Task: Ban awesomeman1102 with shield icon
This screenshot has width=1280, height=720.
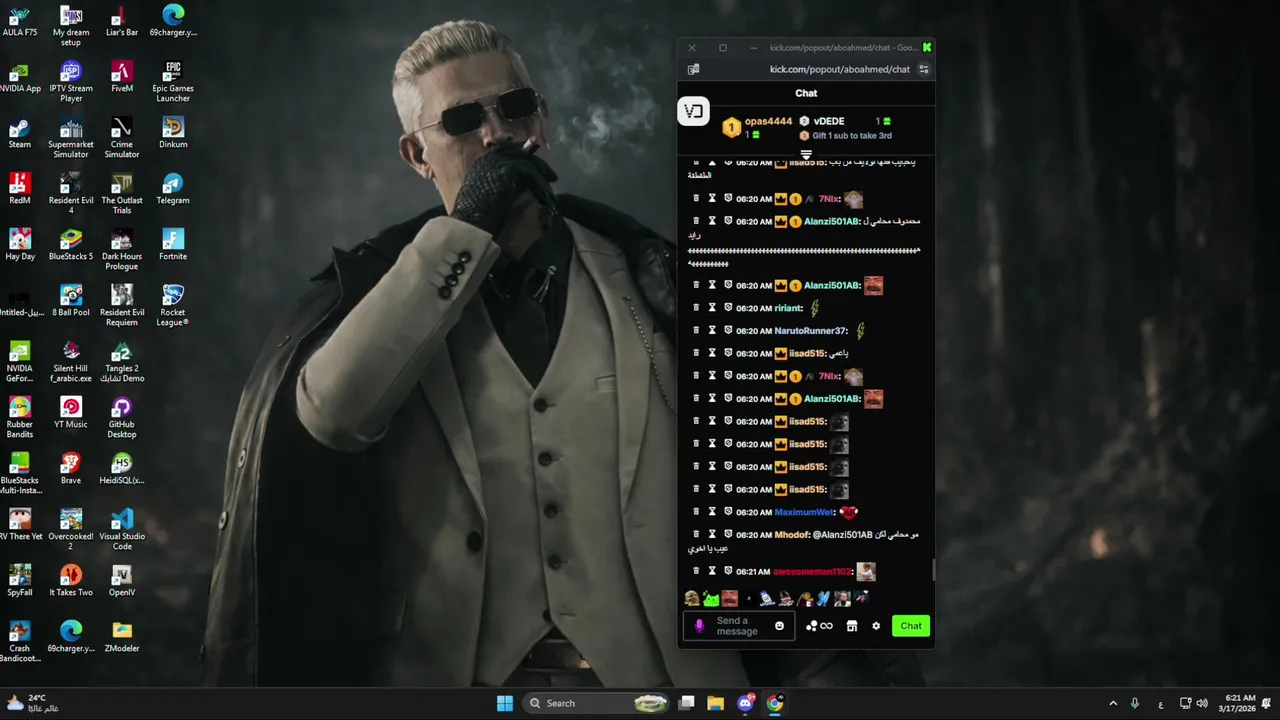Action: pyautogui.click(x=728, y=571)
